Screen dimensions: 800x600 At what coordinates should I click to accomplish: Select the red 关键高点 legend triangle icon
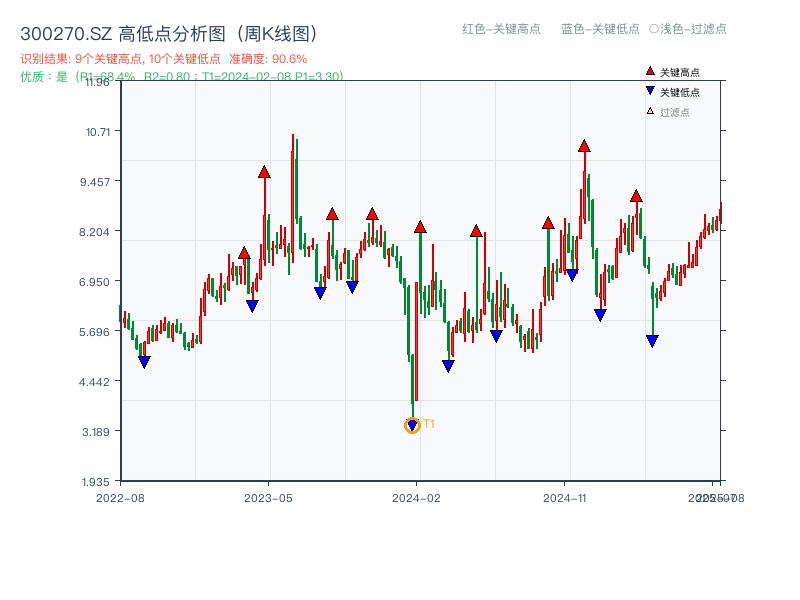(x=650, y=71)
